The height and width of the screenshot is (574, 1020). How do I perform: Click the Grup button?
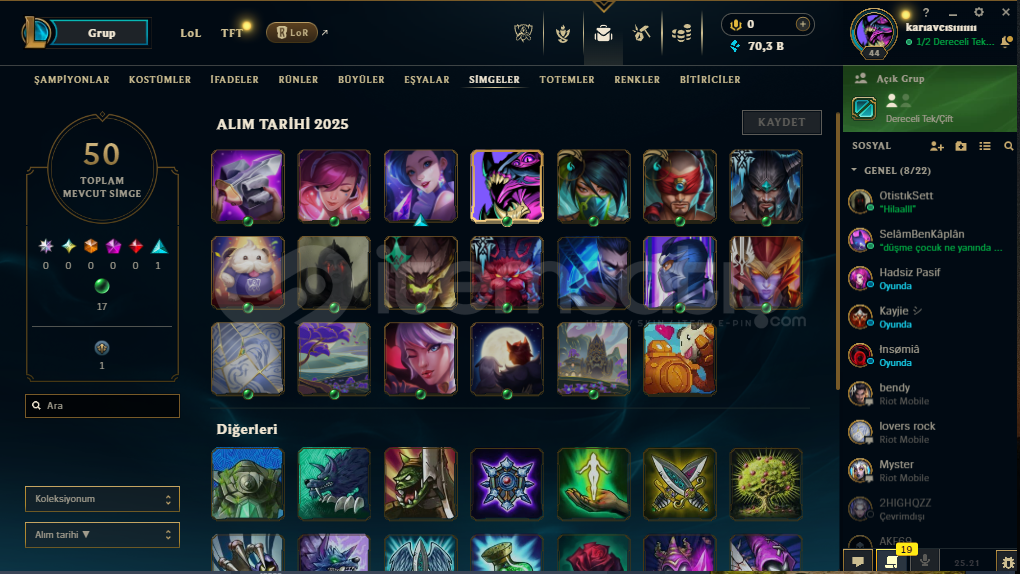pos(101,33)
